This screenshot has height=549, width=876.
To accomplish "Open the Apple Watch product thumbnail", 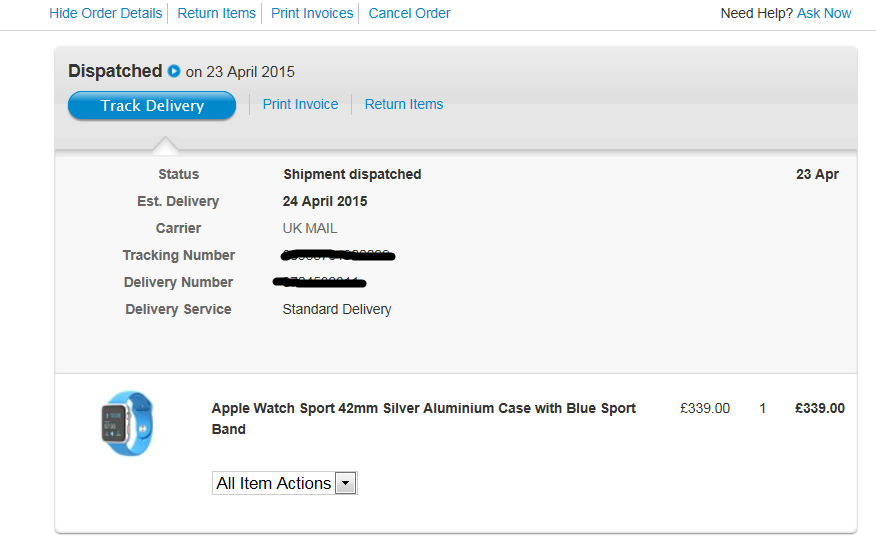I will pos(127,423).
